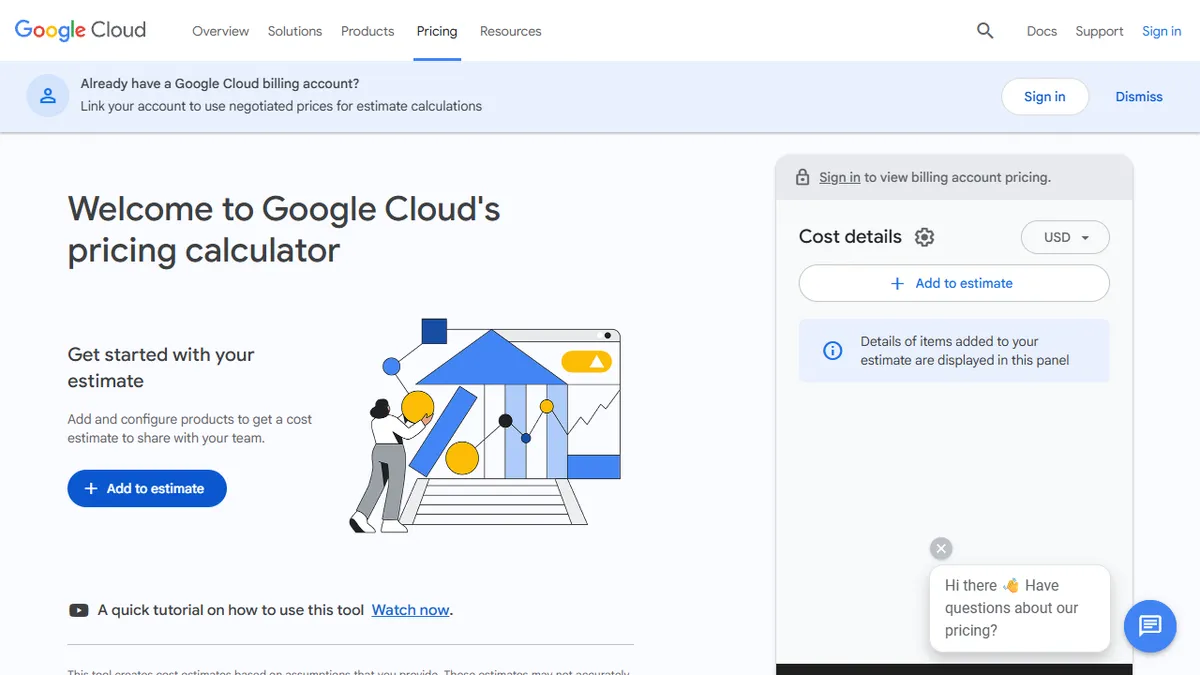Click the video icon next to the tutorial link
Screen dimensions: 1200x675
(x=78, y=609)
